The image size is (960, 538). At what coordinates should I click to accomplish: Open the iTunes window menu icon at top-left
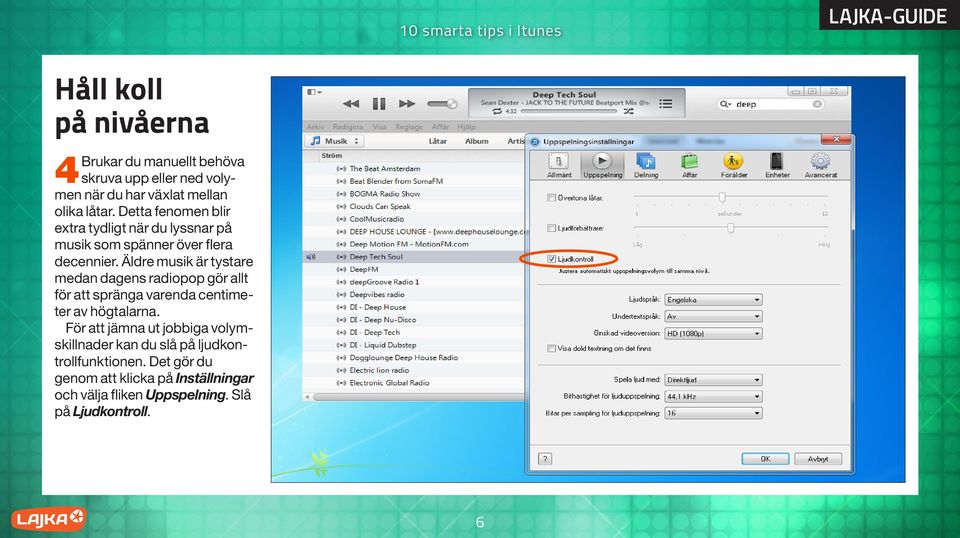314,92
